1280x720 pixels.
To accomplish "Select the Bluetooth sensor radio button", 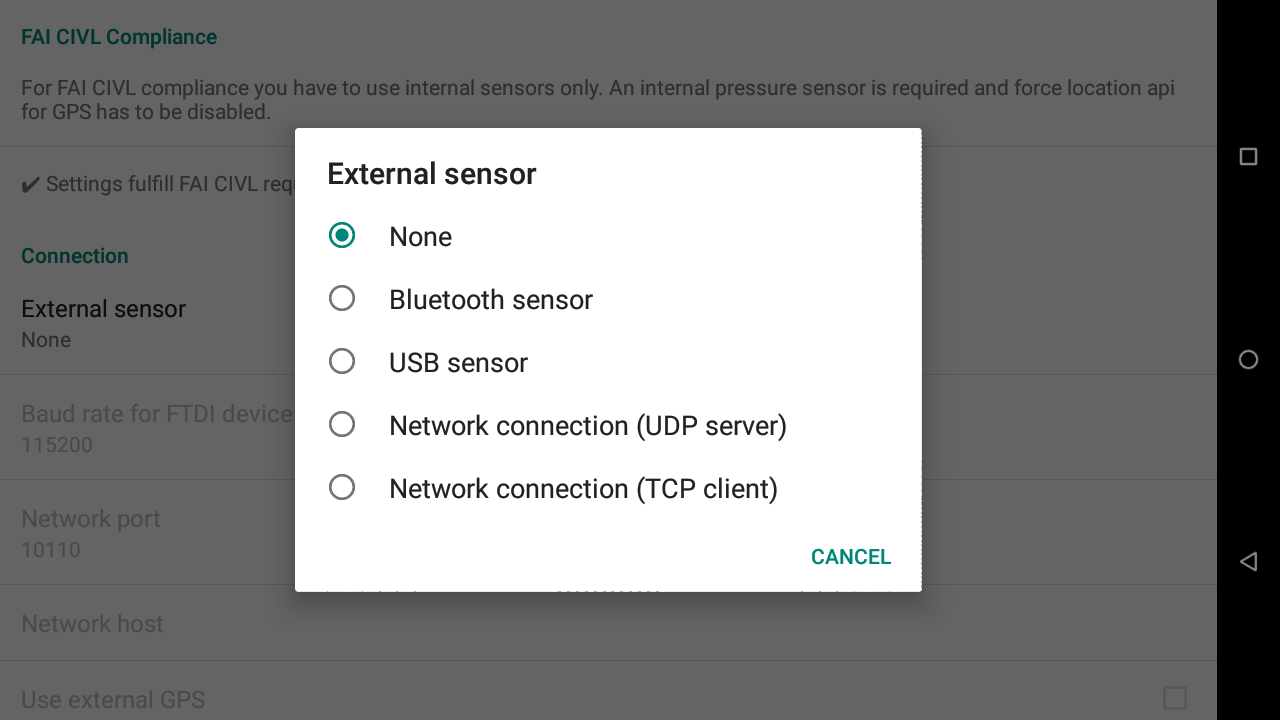I will coord(342,299).
